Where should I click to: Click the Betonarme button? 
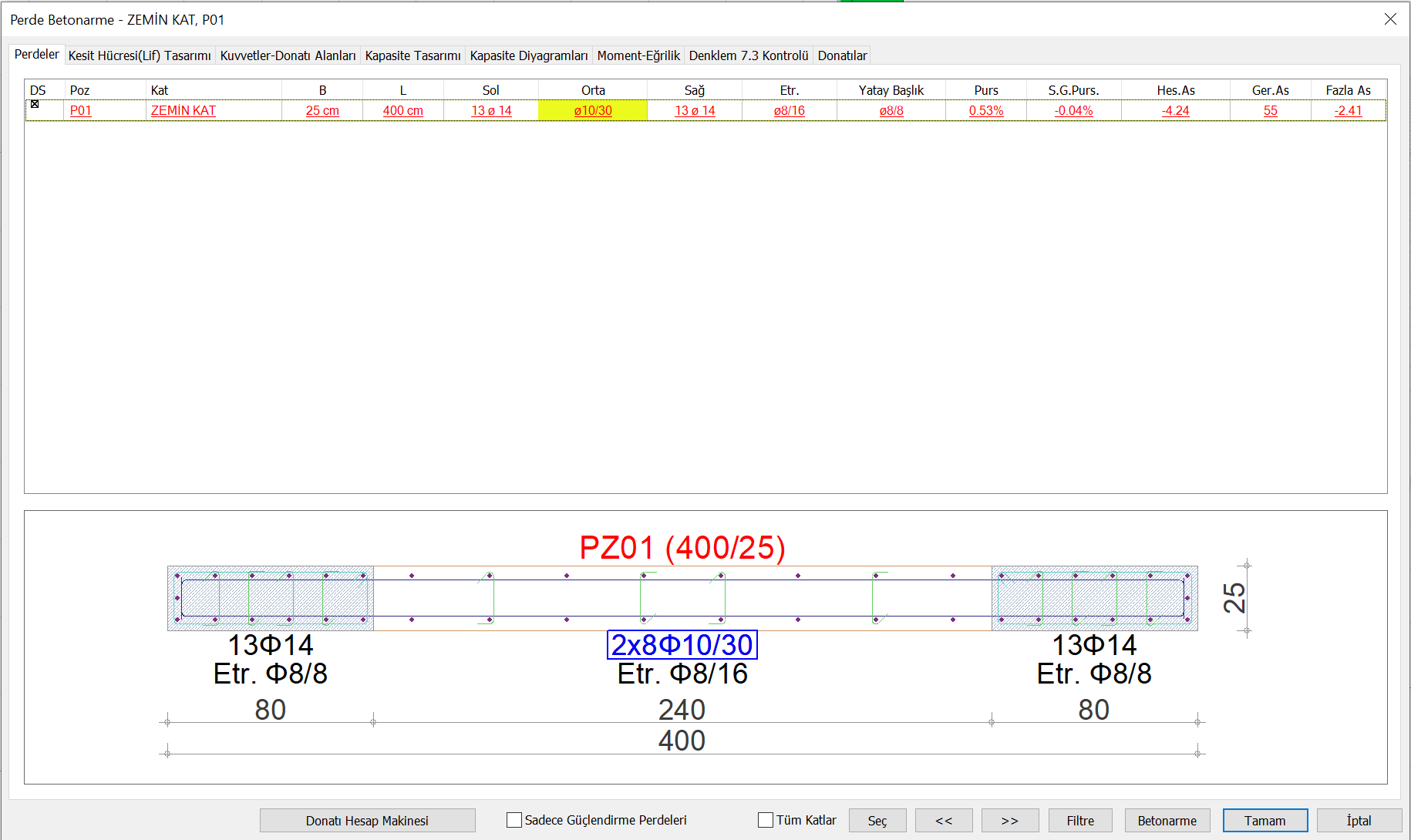1167,821
